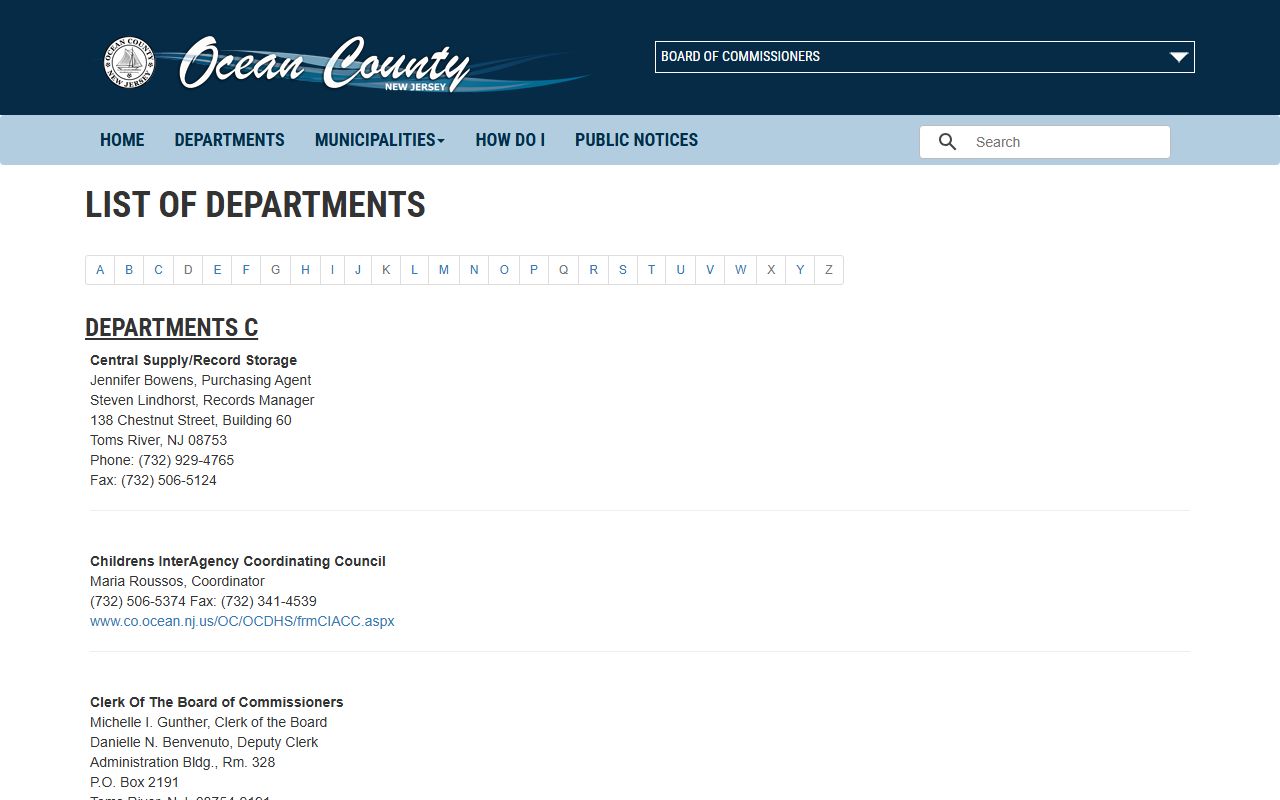Select letter K in alphabet index
The width and height of the screenshot is (1280, 800).
point(386,270)
